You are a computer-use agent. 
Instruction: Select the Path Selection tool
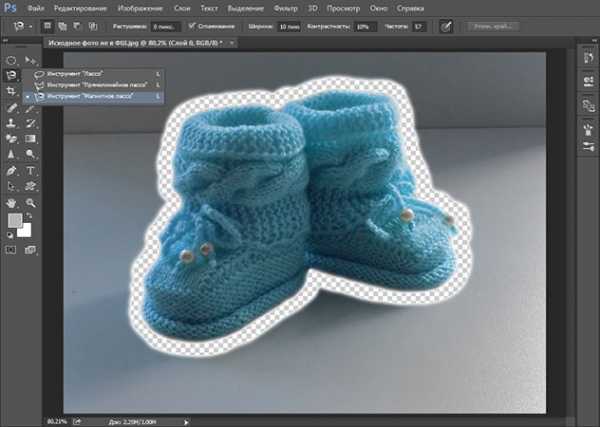pyautogui.click(x=11, y=186)
